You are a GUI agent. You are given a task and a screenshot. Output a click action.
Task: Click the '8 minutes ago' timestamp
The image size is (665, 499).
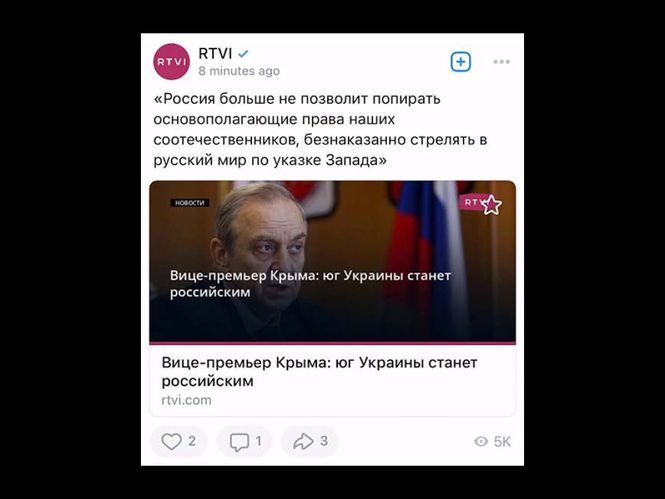click(239, 71)
